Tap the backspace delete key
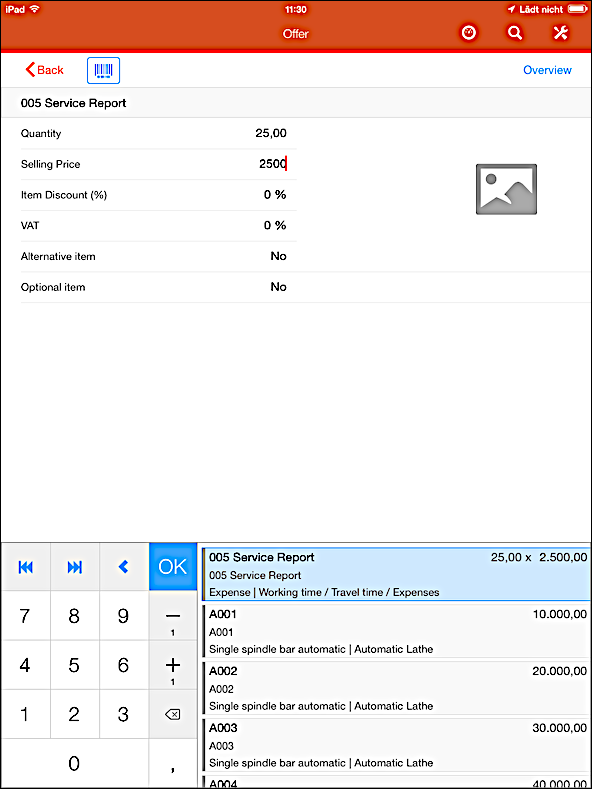 tap(173, 714)
